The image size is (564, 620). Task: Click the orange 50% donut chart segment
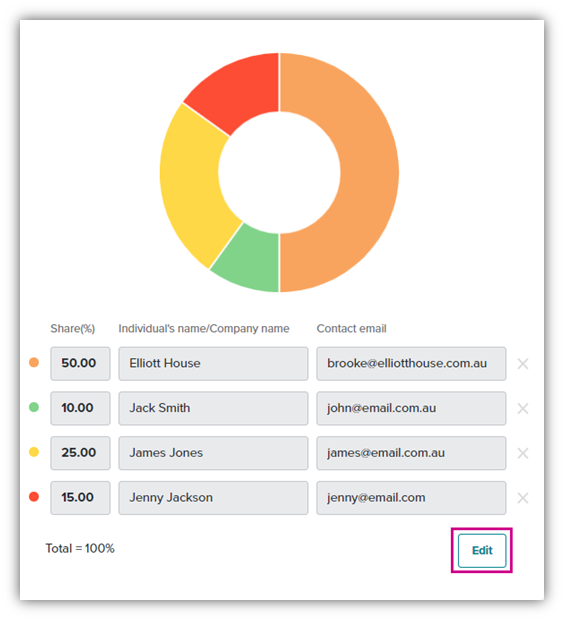click(x=369, y=173)
